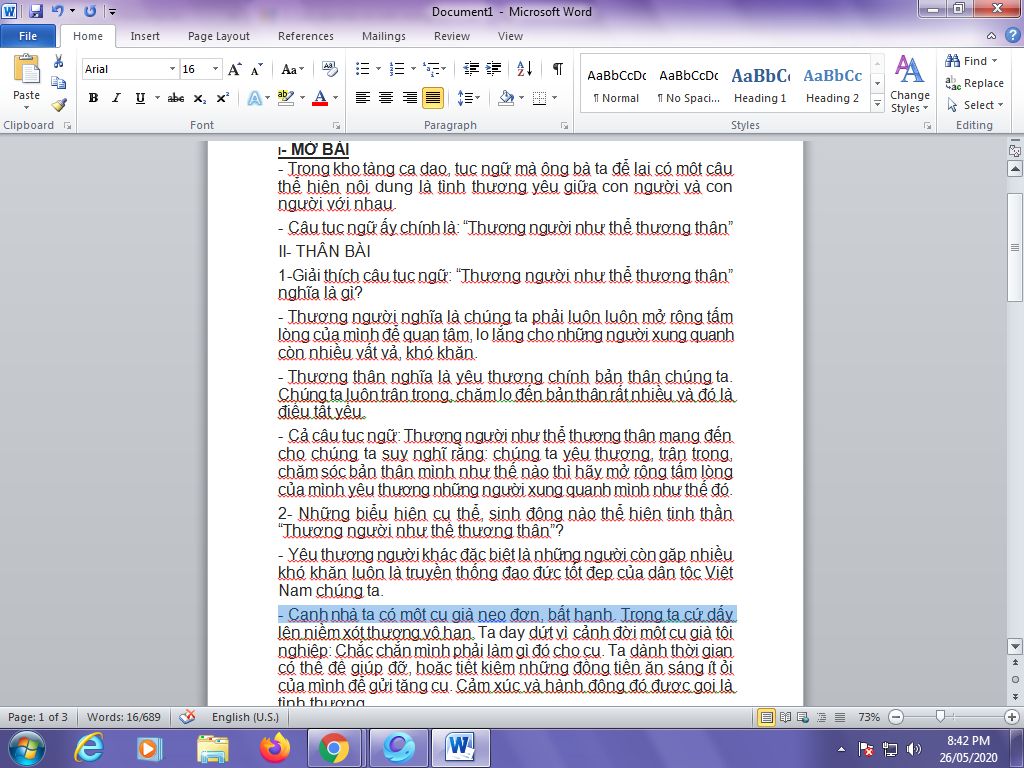Click the Find button
The width and height of the screenshot is (1024, 768).
[x=971, y=61]
